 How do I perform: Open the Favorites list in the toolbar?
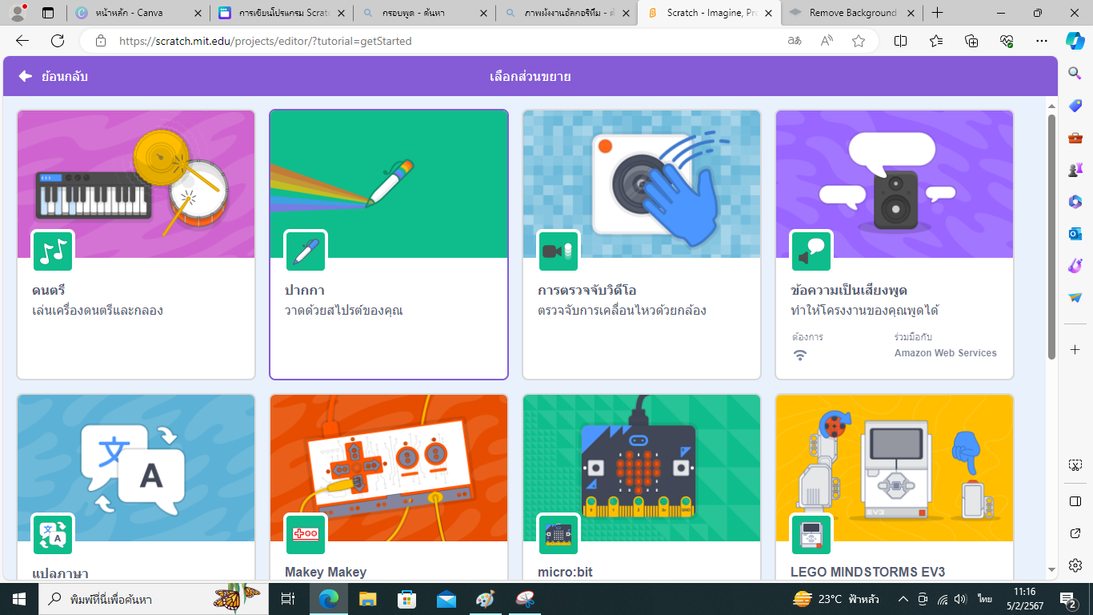(936, 41)
